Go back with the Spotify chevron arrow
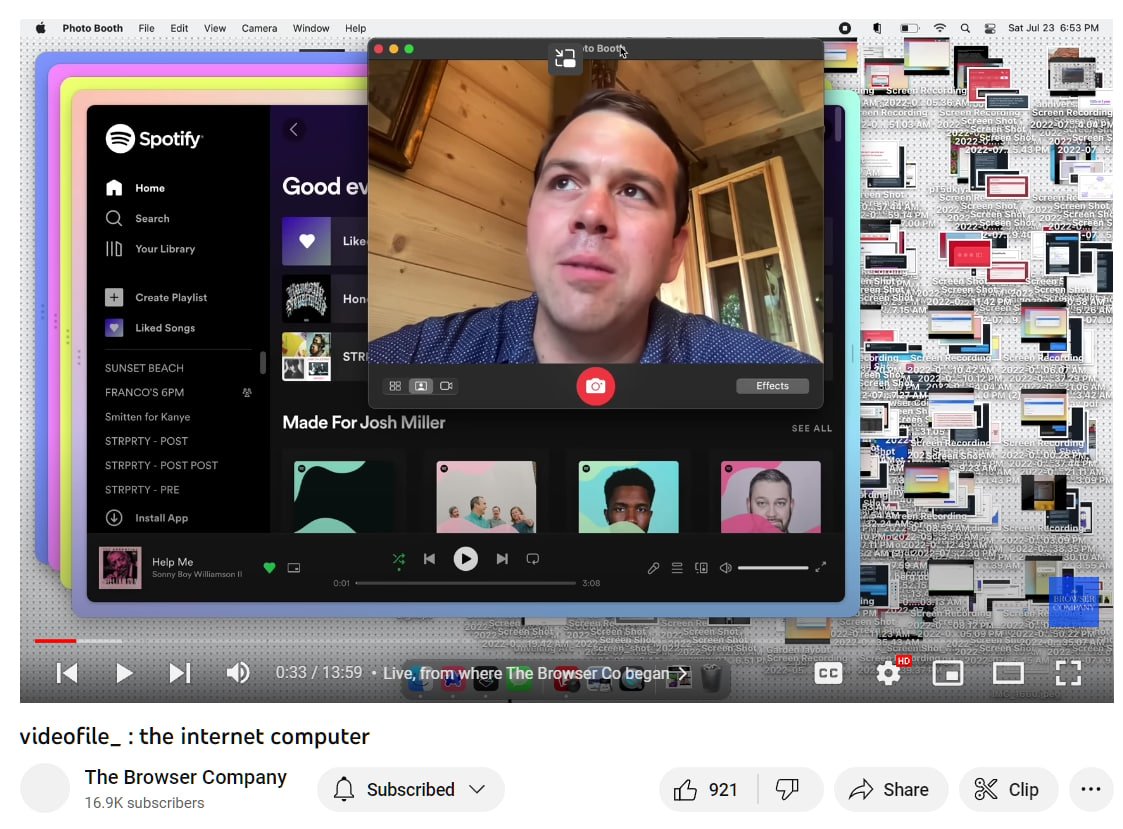 (294, 130)
